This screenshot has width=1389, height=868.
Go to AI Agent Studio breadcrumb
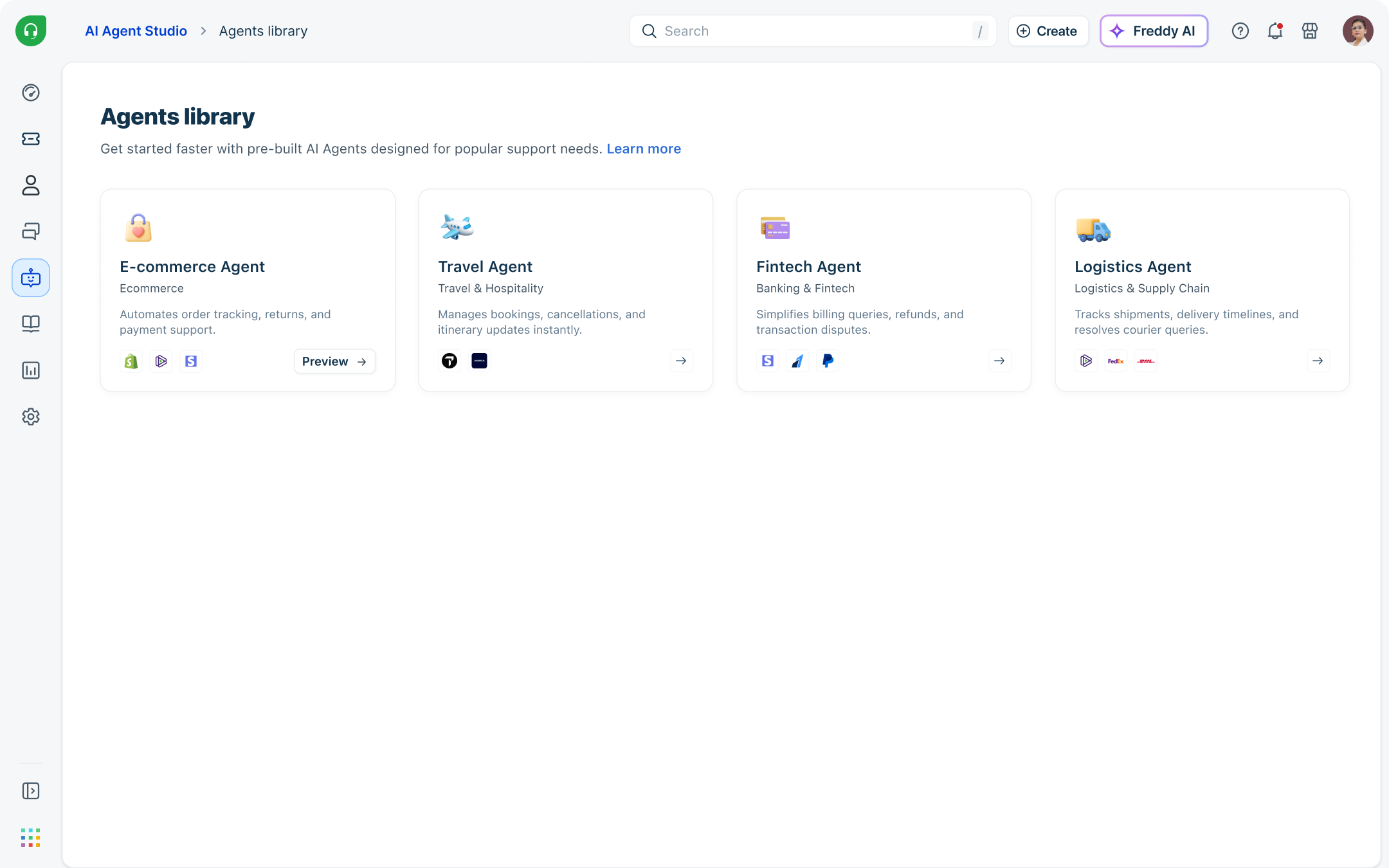pos(136,31)
